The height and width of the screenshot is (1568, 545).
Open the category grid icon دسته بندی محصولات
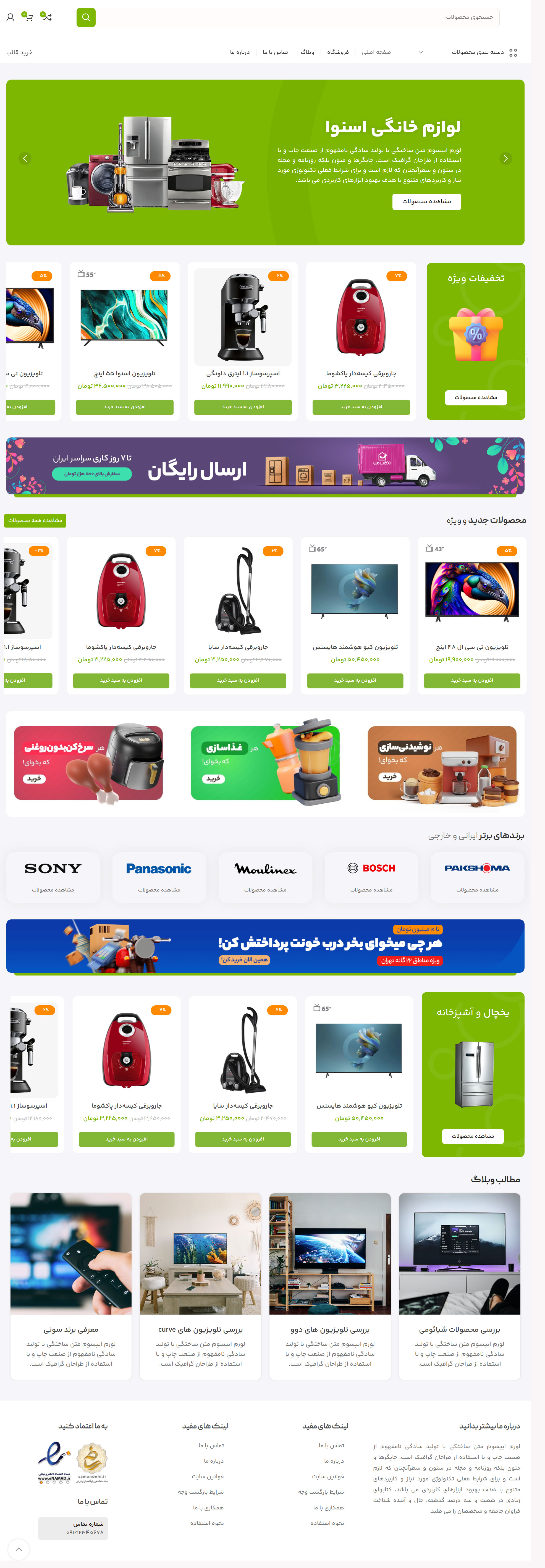(x=513, y=53)
